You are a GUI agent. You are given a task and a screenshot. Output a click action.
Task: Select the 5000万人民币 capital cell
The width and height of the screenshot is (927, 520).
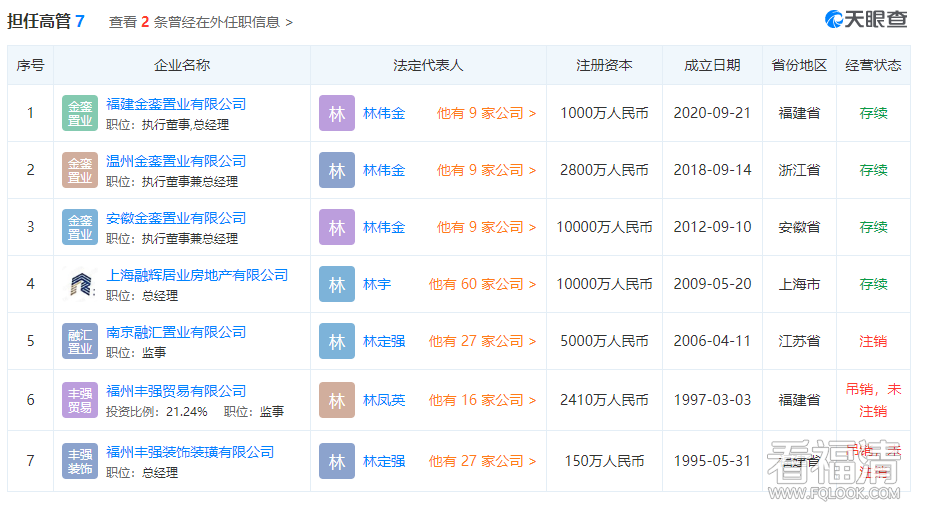pyautogui.click(x=604, y=341)
